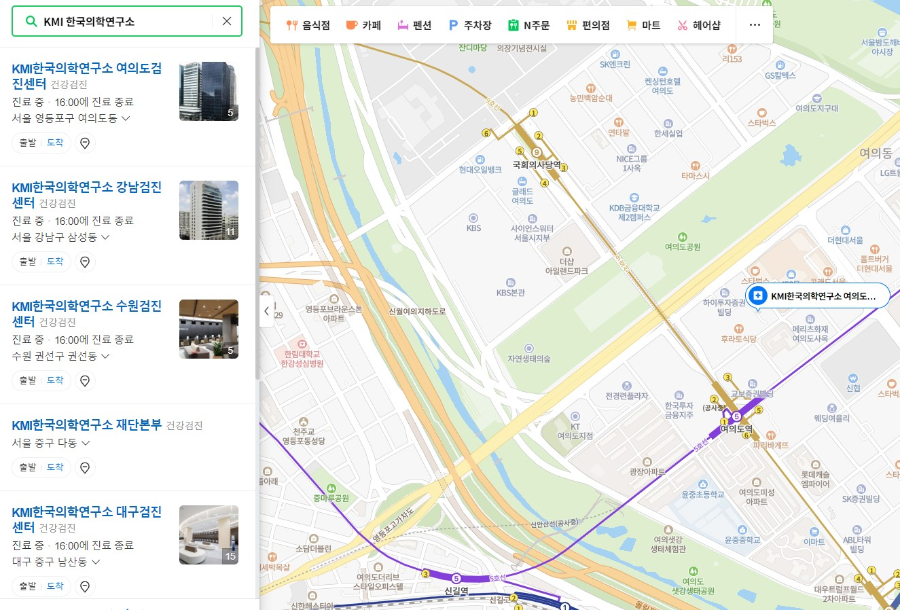Collapse the search results side panel
The height and width of the screenshot is (610, 900).
[266, 311]
